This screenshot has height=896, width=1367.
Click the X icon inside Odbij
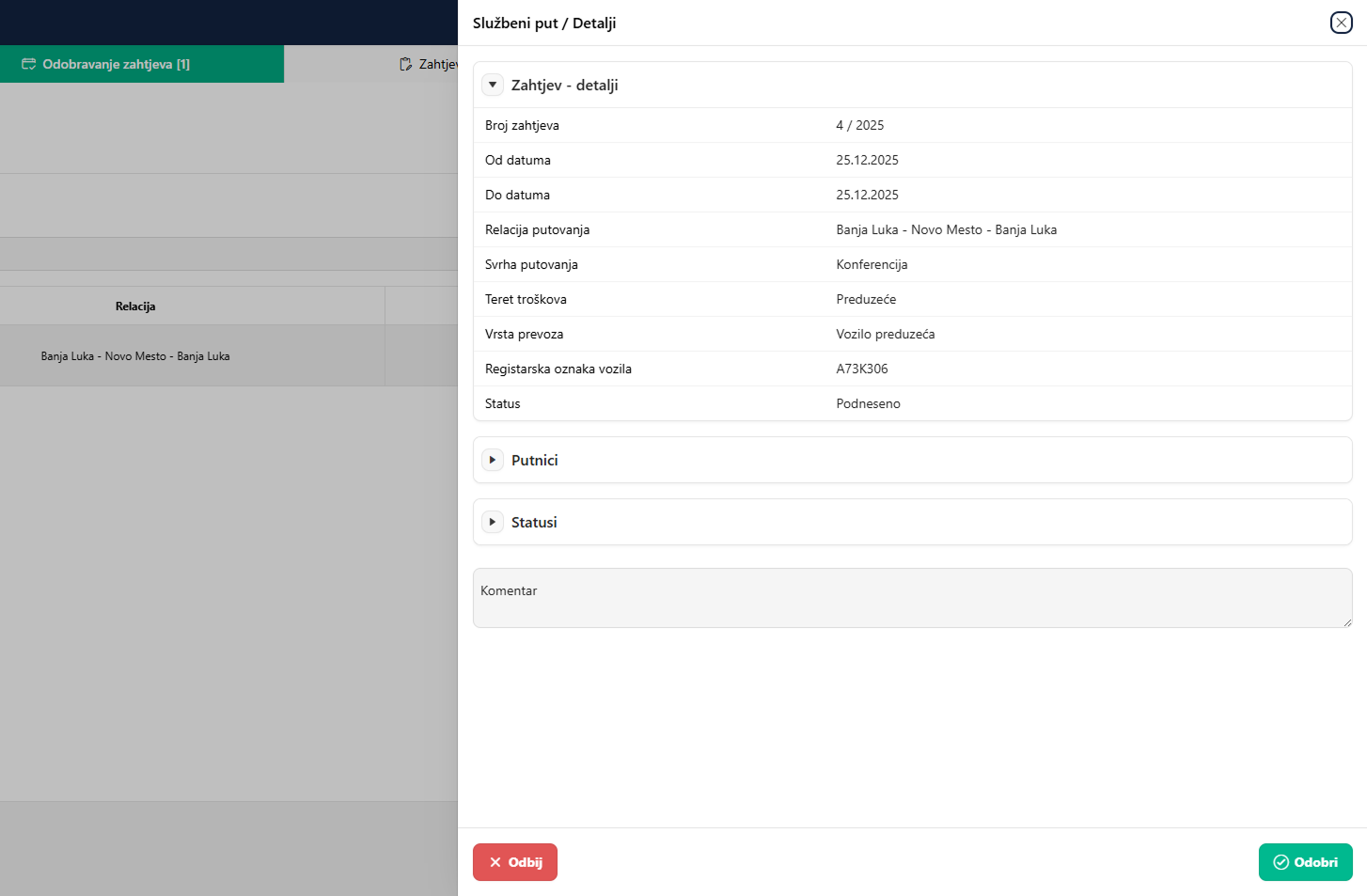(x=495, y=862)
